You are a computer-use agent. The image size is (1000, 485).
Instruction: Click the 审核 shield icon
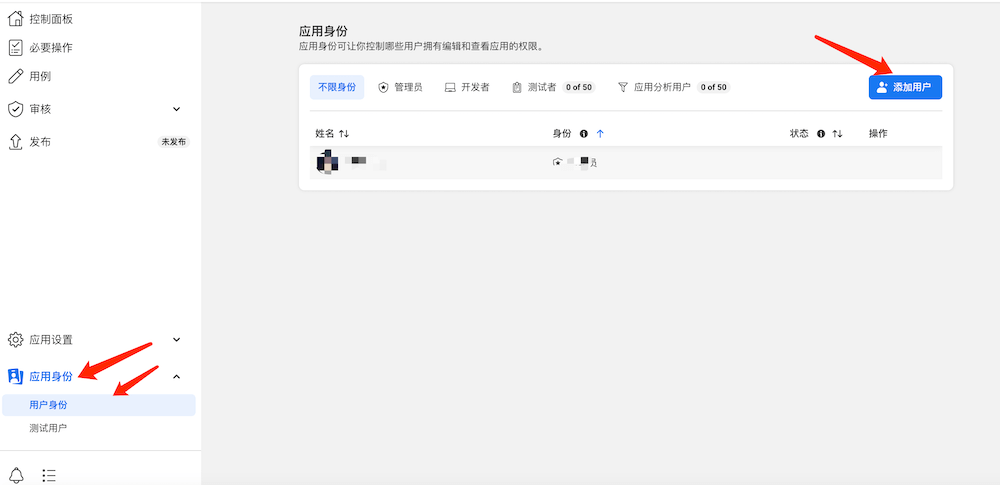point(15,108)
